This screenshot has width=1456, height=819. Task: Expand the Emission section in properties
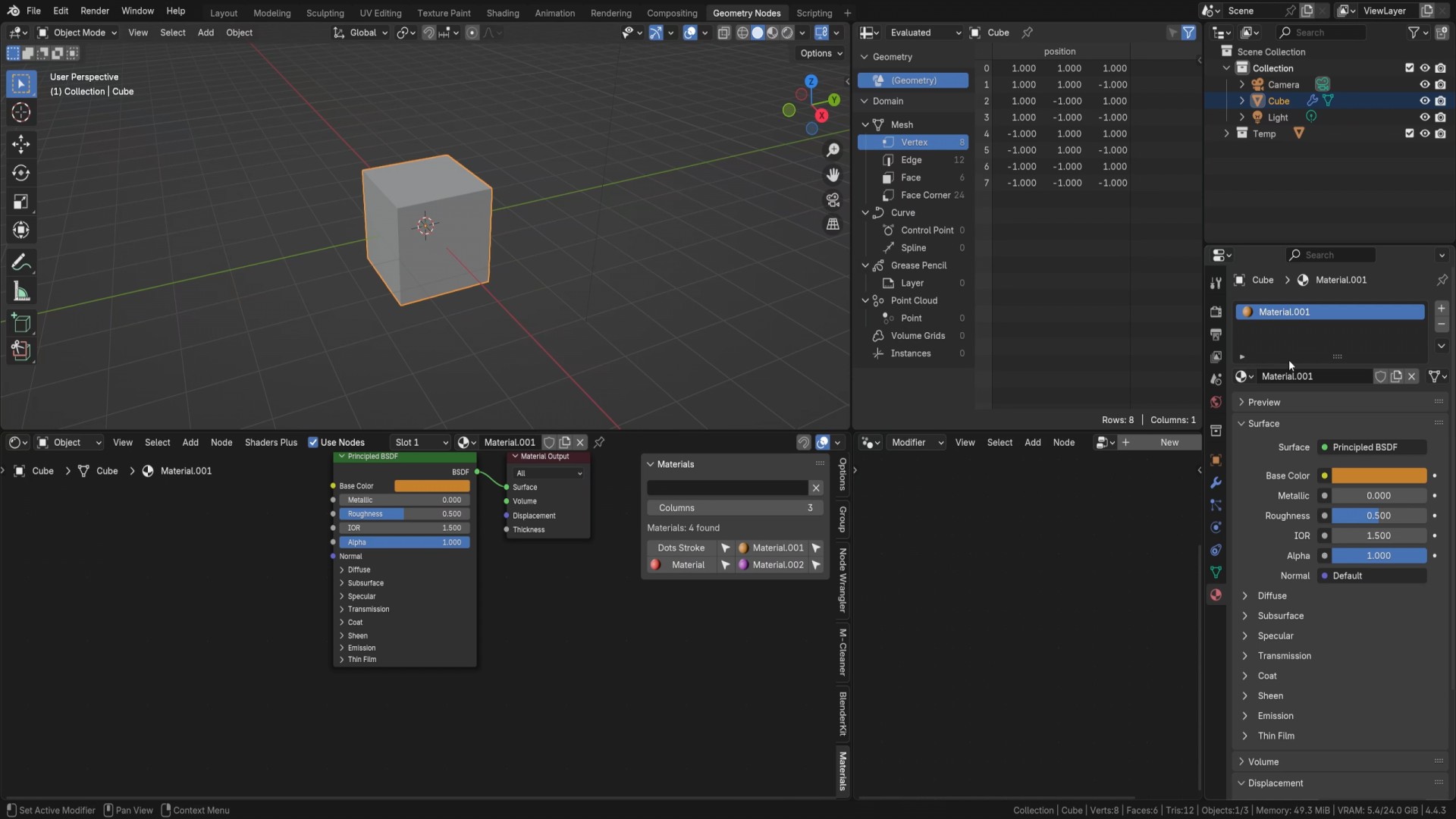pyautogui.click(x=1275, y=716)
